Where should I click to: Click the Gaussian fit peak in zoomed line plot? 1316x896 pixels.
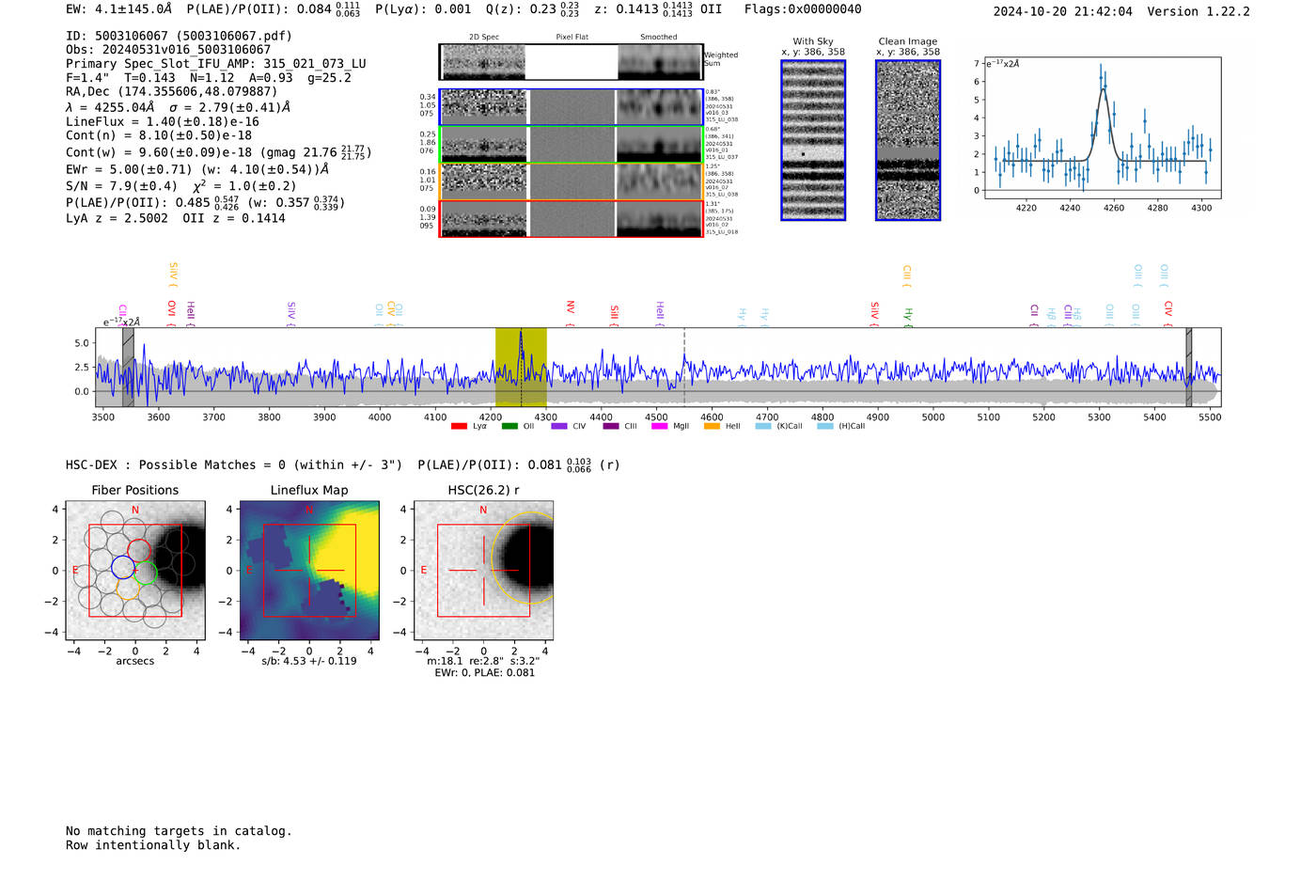pyautogui.click(x=1104, y=89)
